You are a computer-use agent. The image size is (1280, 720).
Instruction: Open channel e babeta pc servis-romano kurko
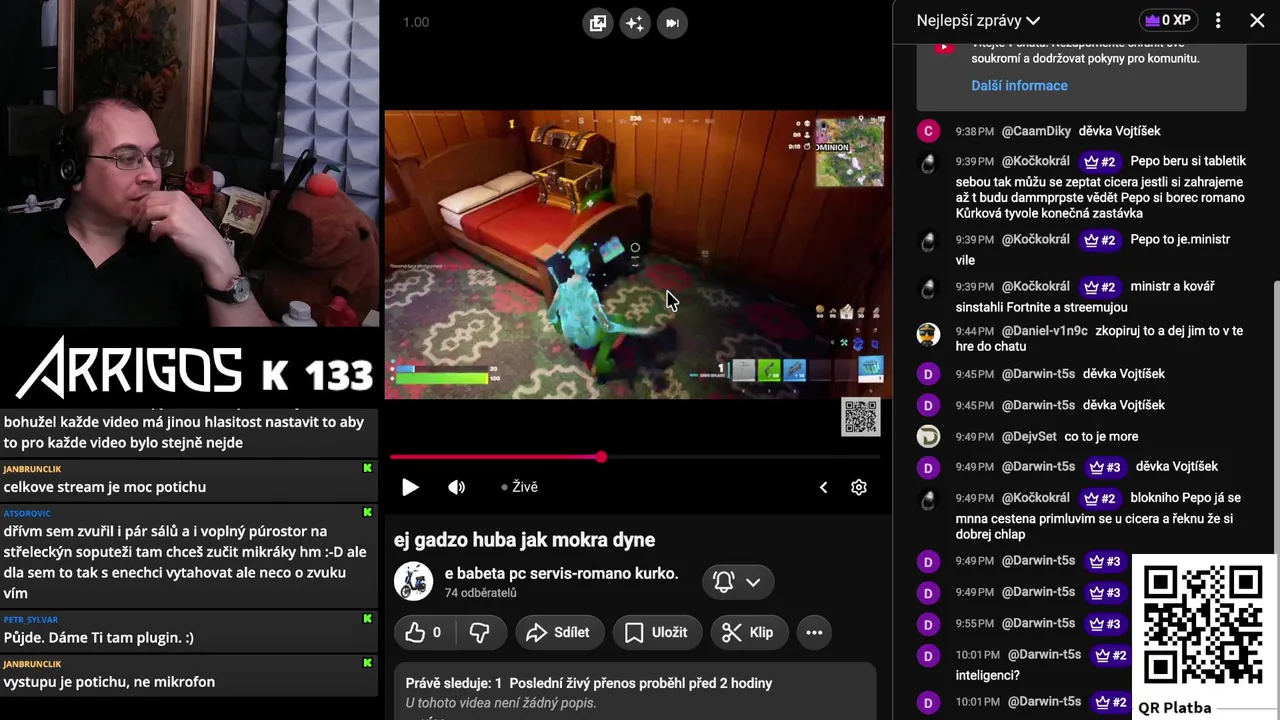(x=561, y=573)
